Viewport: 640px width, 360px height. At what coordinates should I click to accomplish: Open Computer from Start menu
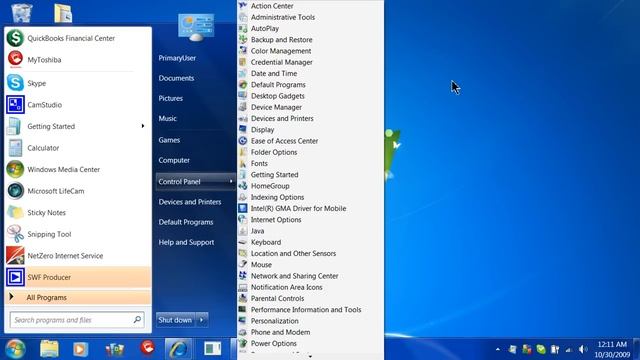pyautogui.click(x=174, y=160)
